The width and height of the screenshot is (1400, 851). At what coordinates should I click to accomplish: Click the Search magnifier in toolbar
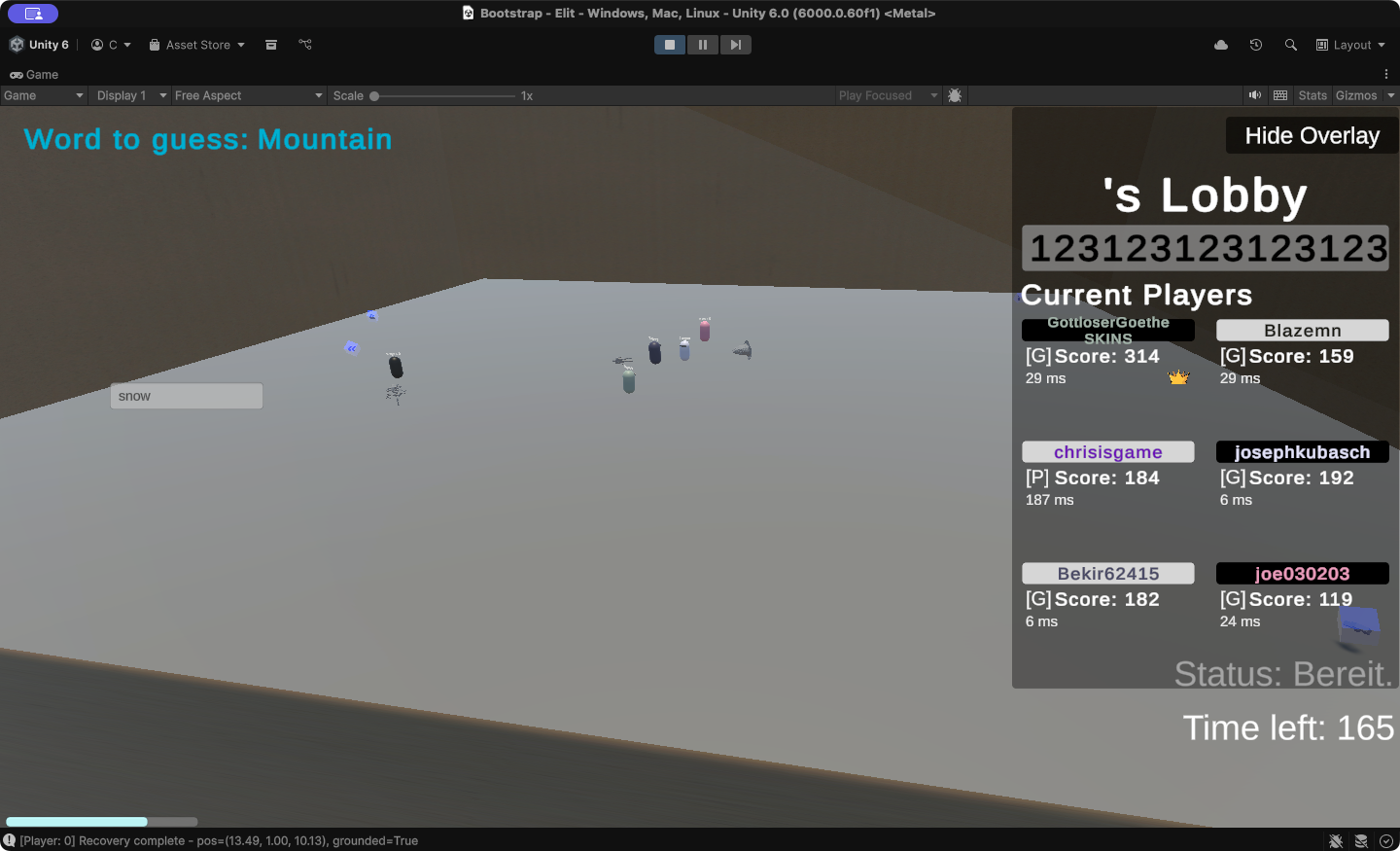pos(1291,45)
